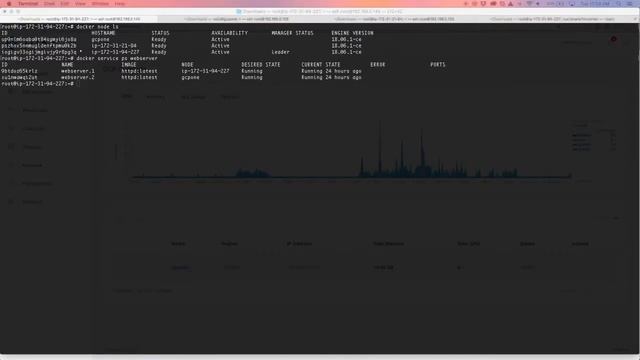This screenshot has height=360, width=640.
Task: Open the Edit menu
Action: pyautogui.click(x=64, y=4)
